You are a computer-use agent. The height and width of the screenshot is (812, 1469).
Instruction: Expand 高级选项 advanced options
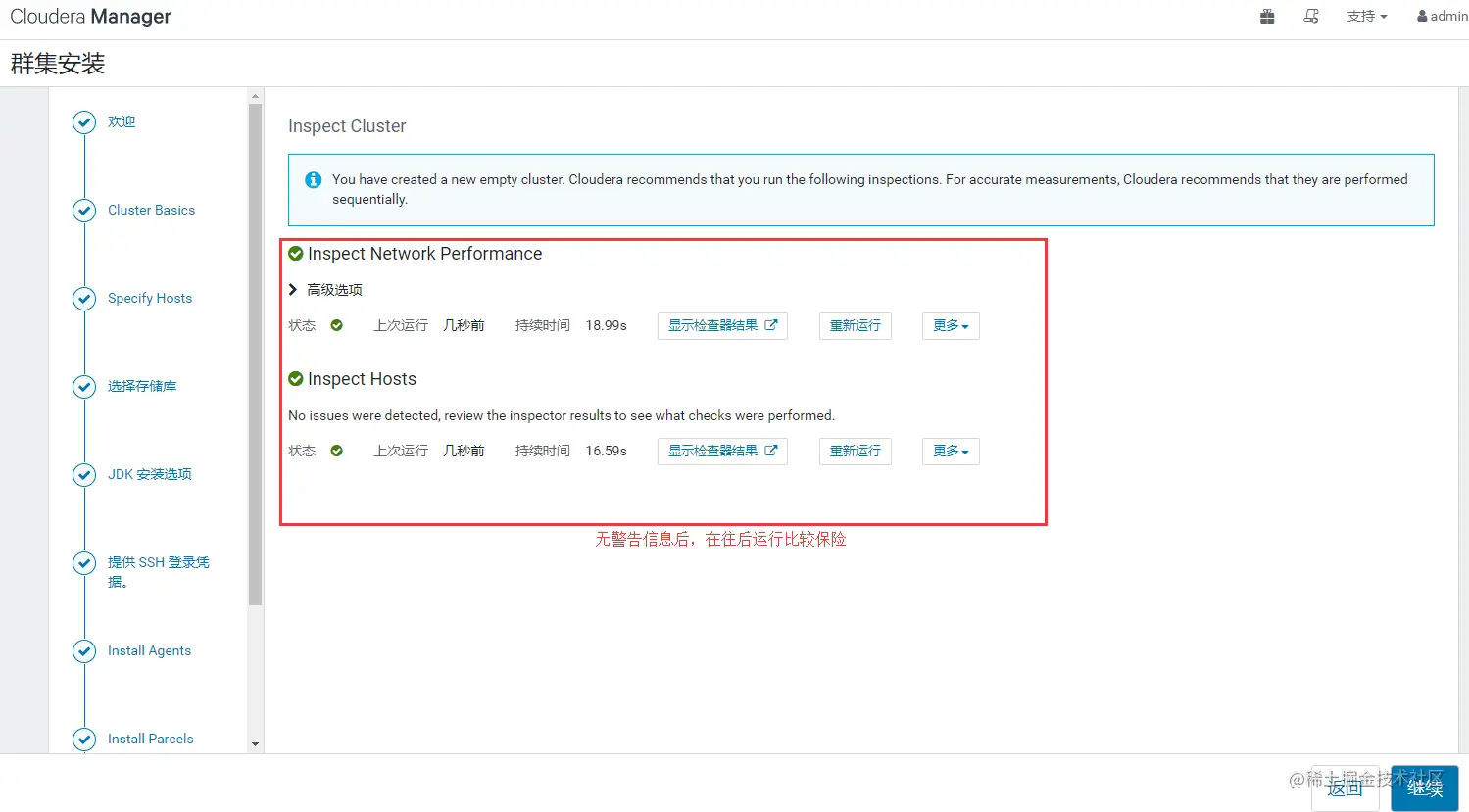325,290
